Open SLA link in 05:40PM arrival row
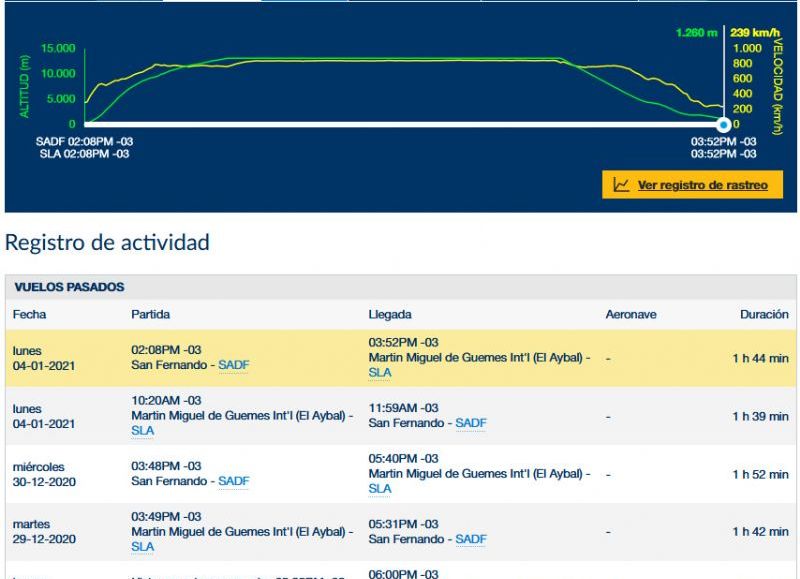This screenshot has height=579, width=800. (x=380, y=489)
